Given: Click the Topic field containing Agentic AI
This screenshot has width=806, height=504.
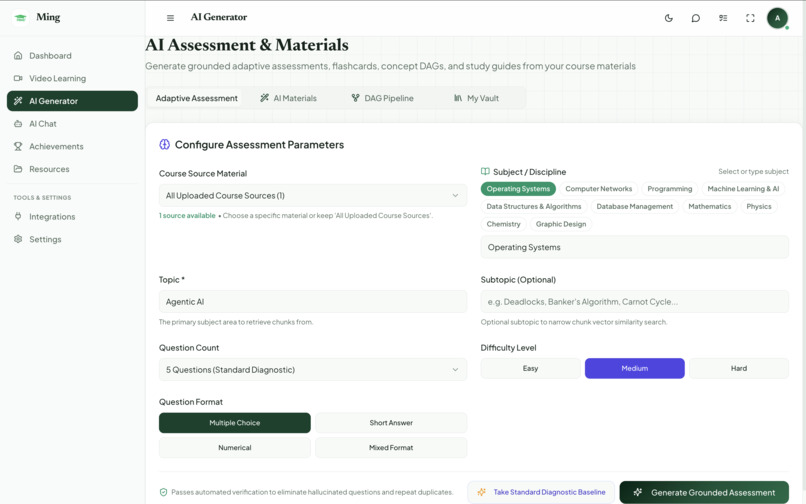Looking at the screenshot, I should coord(313,301).
